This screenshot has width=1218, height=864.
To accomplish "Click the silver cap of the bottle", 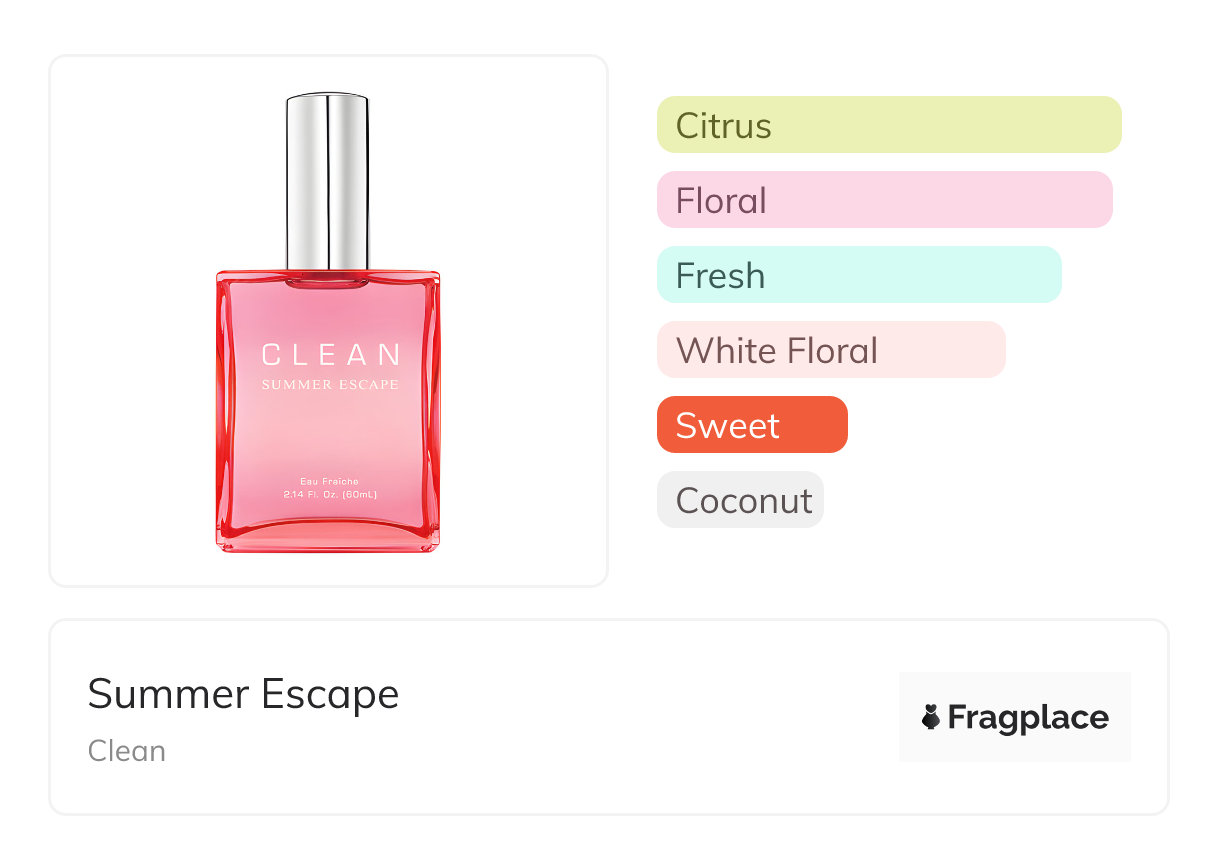I will 327,180.
